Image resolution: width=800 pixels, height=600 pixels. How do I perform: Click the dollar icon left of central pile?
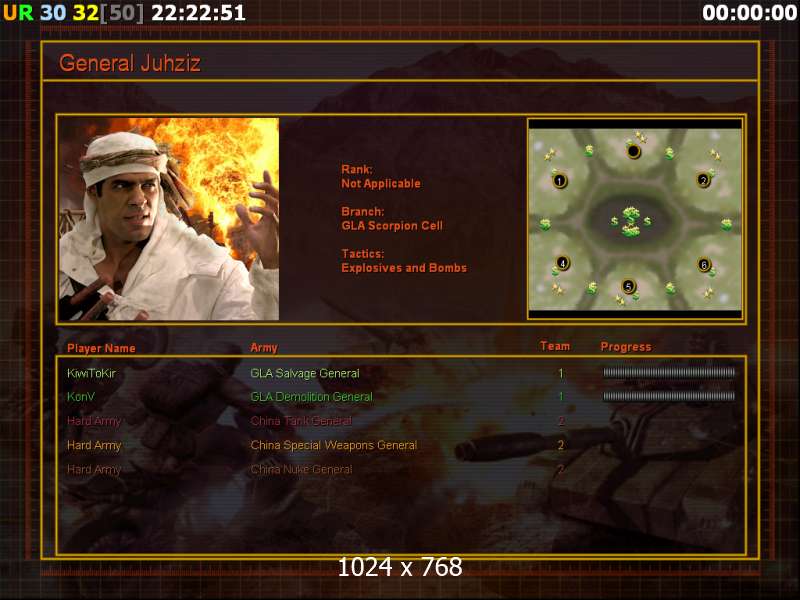click(615, 221)
